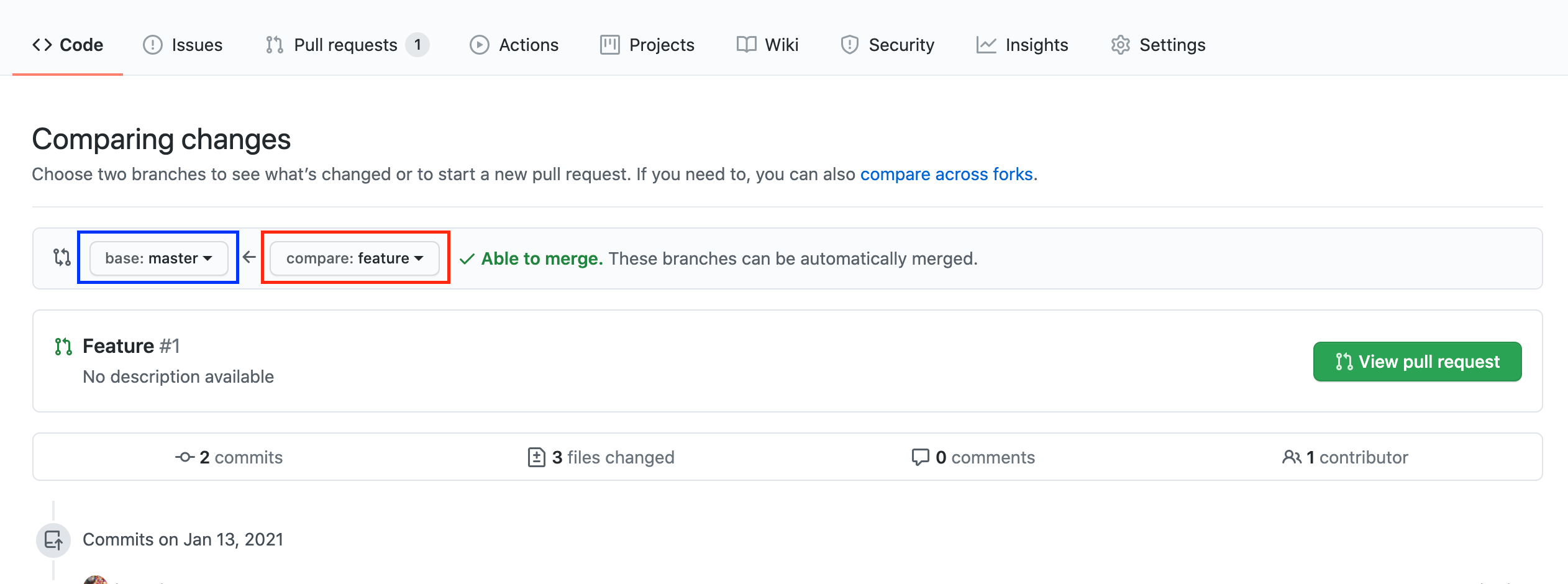Switch to the Code tab

tap(68, 44)
